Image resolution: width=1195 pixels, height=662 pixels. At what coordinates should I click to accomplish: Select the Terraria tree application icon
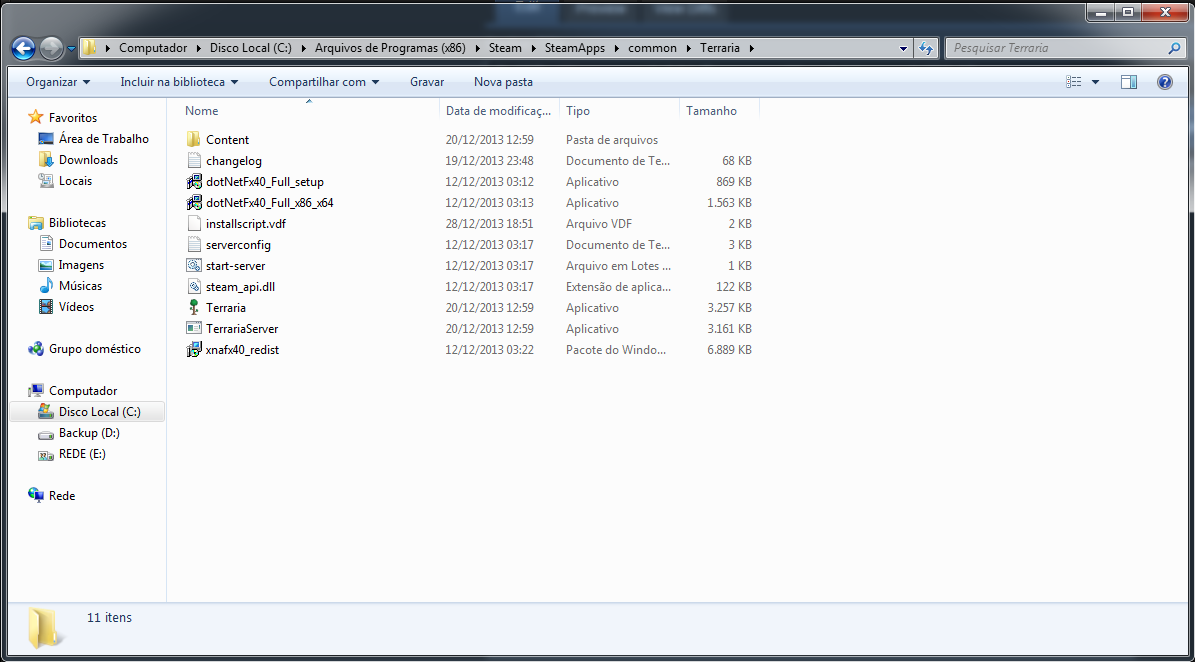point(194,308)
